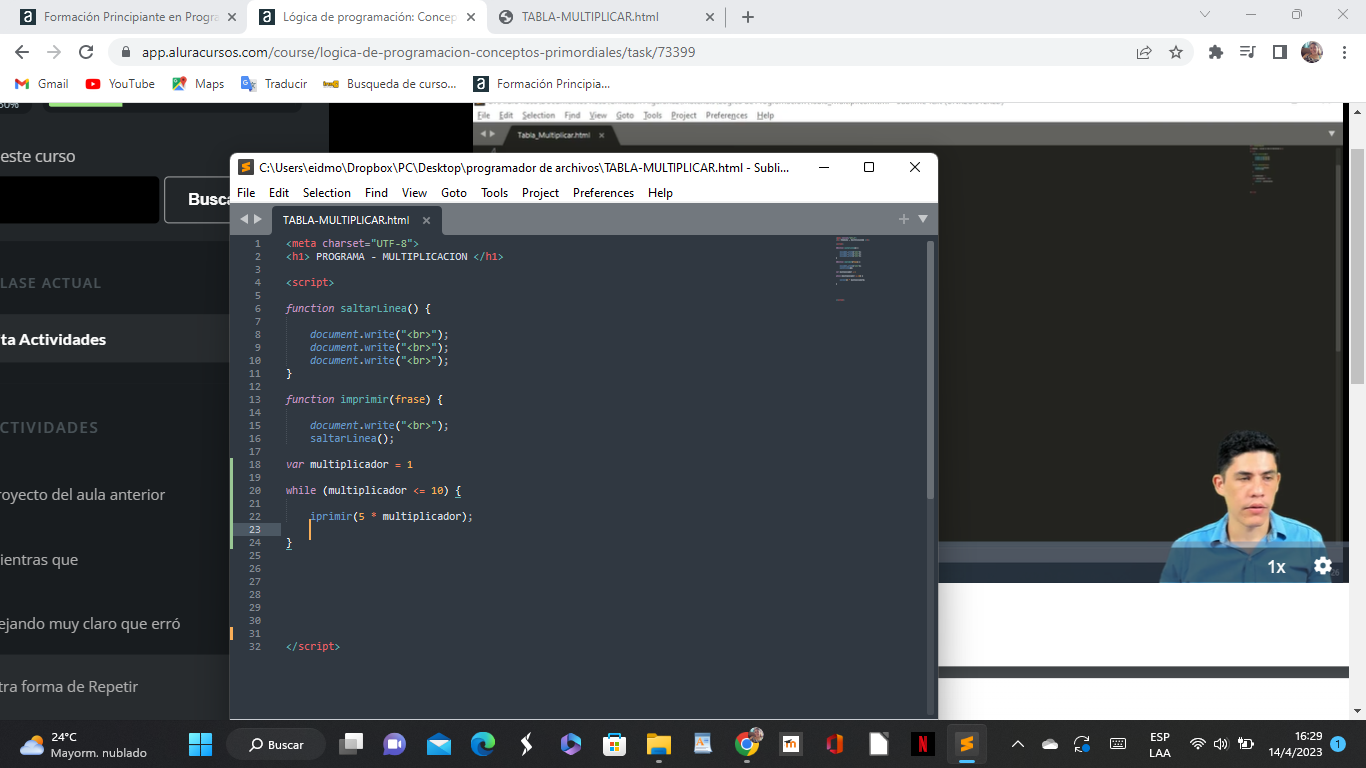The width and height of the screenshot is (1366, 768).
Task: Add new Sublime tab with plus icon
Action: point(904,219)
